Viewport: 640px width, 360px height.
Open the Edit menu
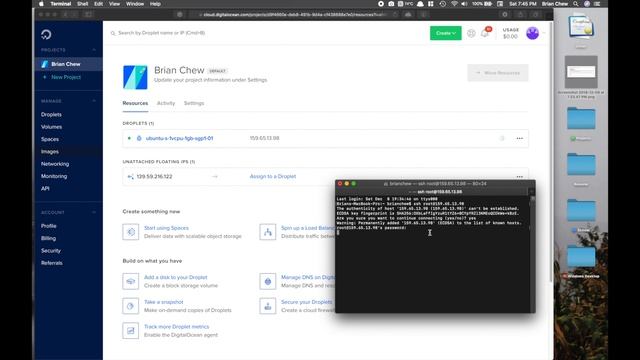pos(98,4)
